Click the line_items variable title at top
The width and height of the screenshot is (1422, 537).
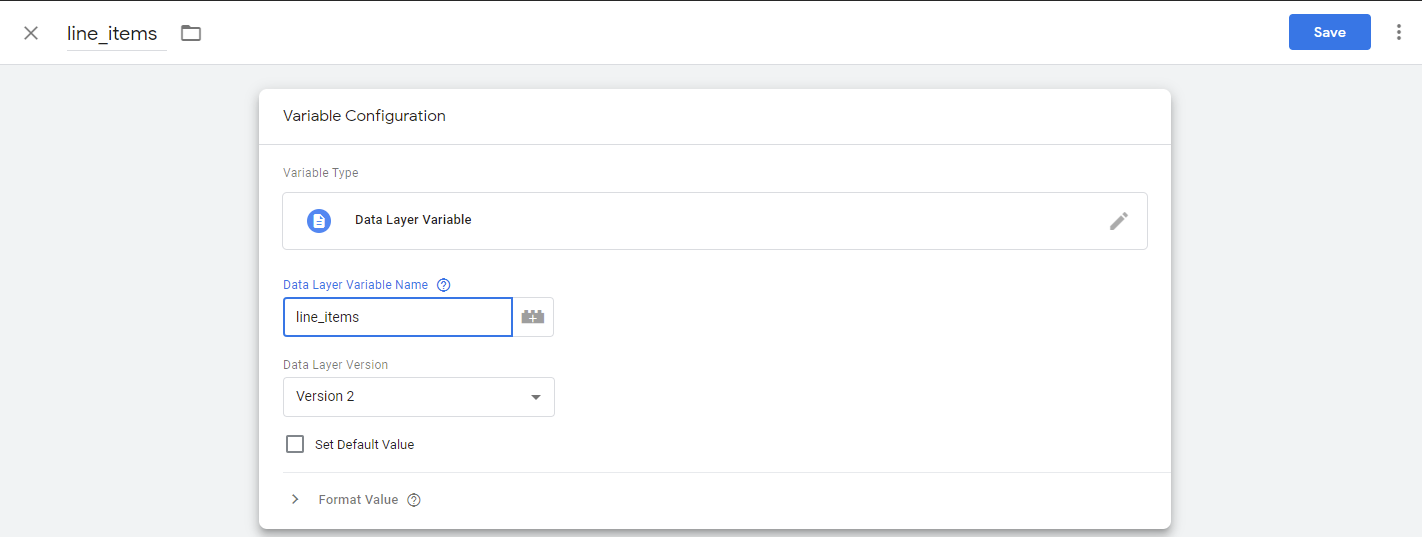112,34
